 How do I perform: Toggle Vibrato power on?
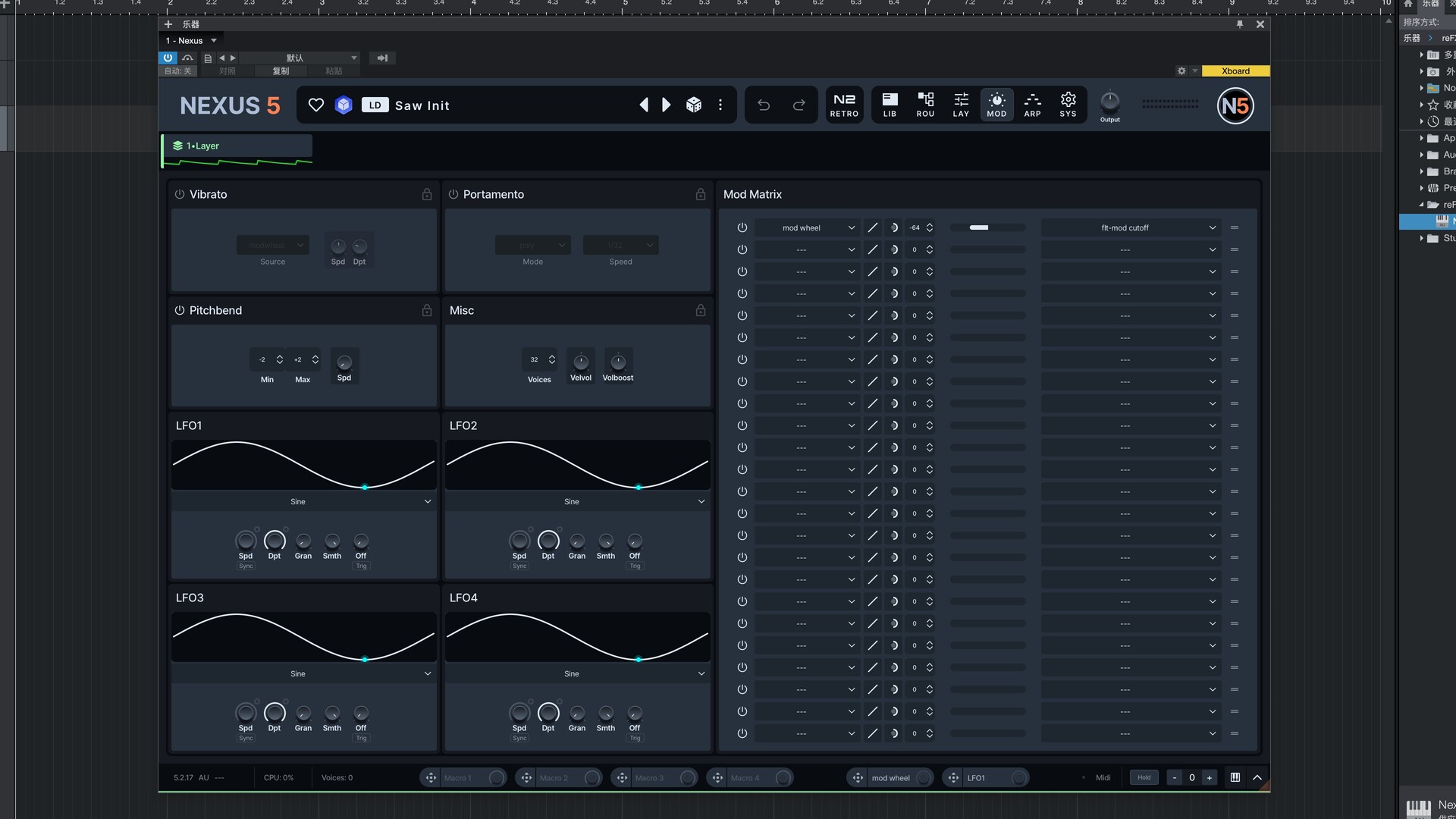pos(180,194)
